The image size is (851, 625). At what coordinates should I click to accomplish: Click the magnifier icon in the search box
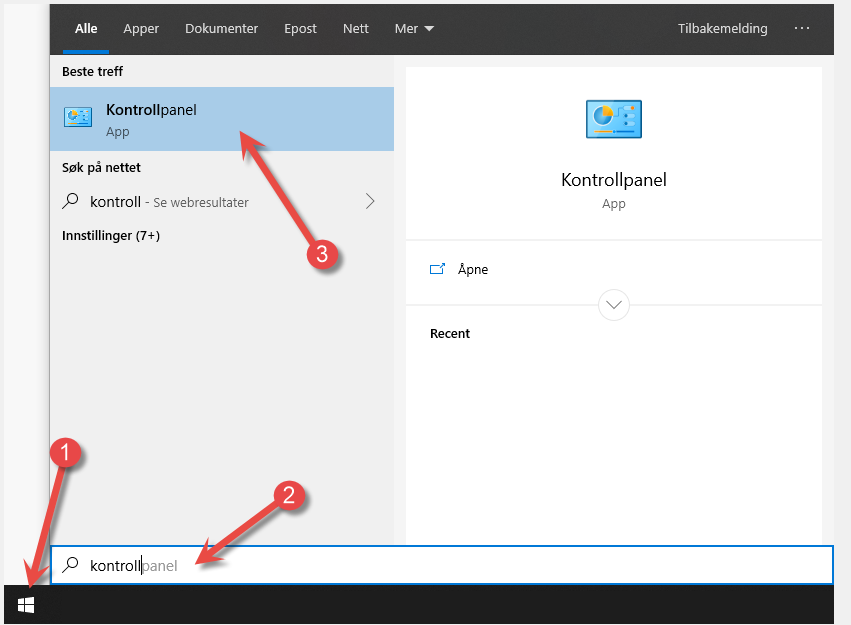(70, 565)
